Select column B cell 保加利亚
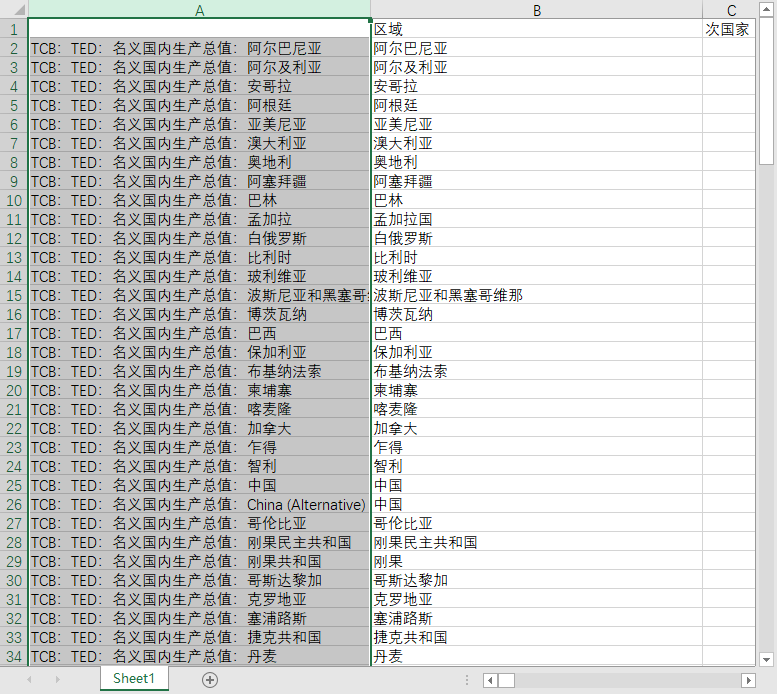 tap(537, 352)
